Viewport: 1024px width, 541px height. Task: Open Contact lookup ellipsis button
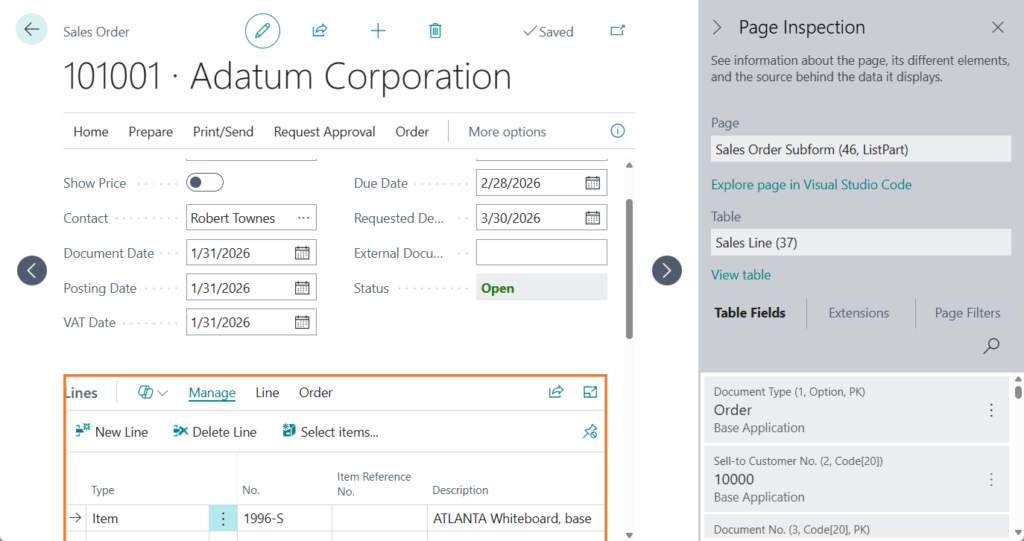point(304,218)
